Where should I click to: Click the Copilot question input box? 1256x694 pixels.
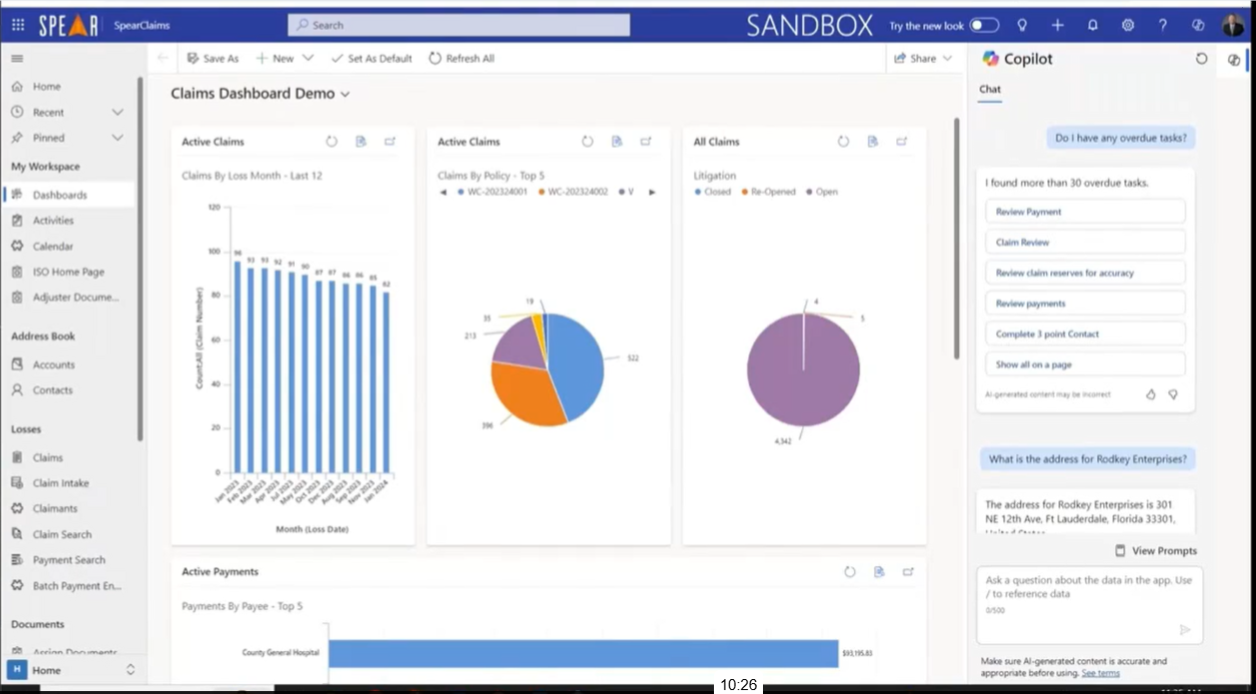tap(1088, 594)
